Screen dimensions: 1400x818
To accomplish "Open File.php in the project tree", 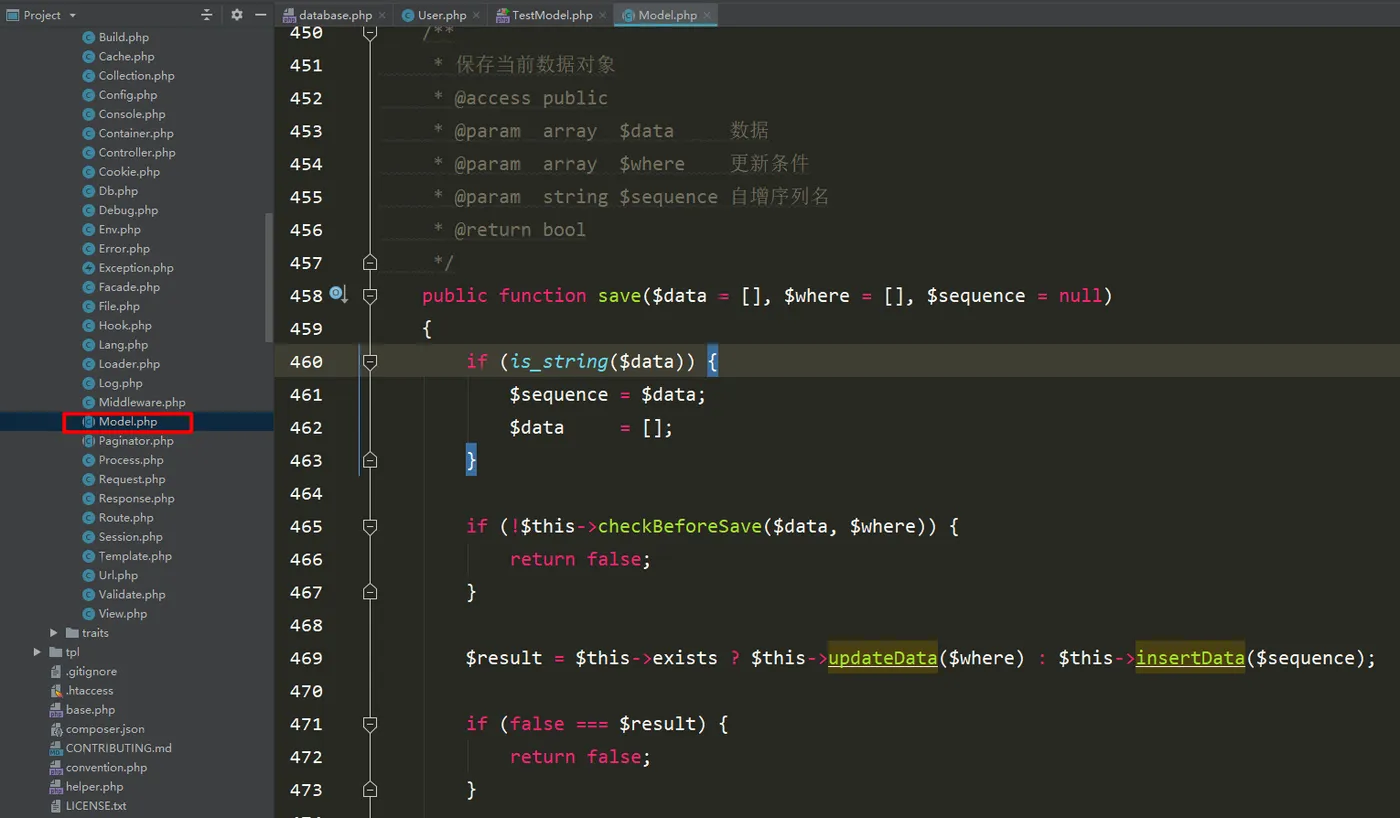I will point(119,306).
